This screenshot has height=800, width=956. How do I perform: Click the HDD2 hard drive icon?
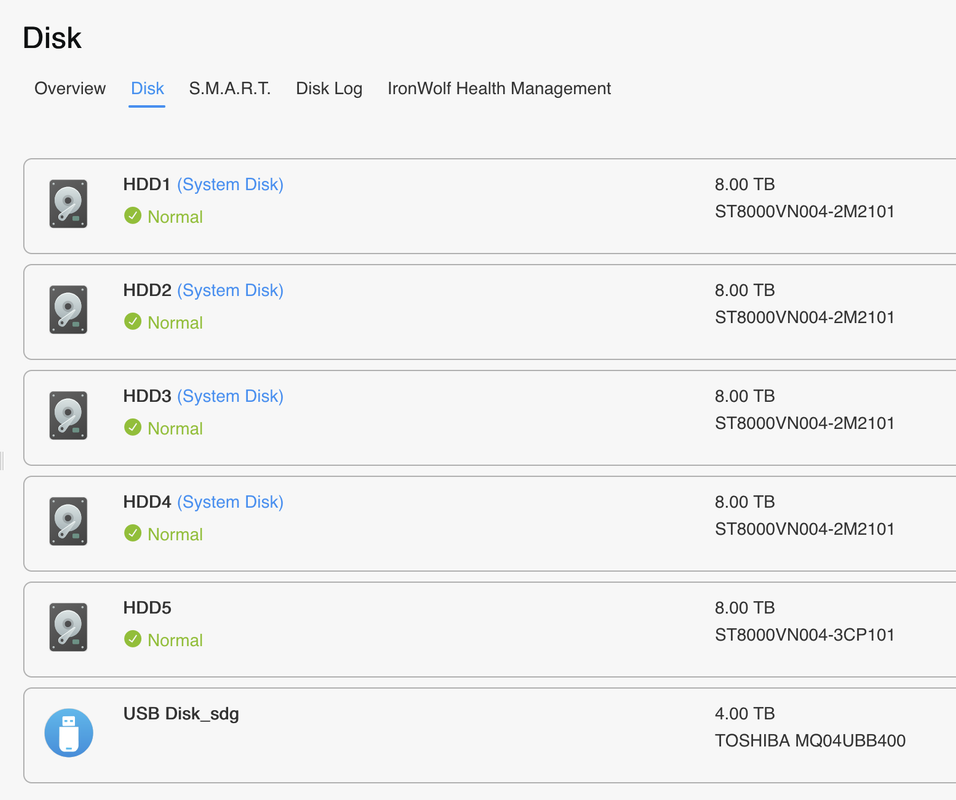tap(68, 310)
